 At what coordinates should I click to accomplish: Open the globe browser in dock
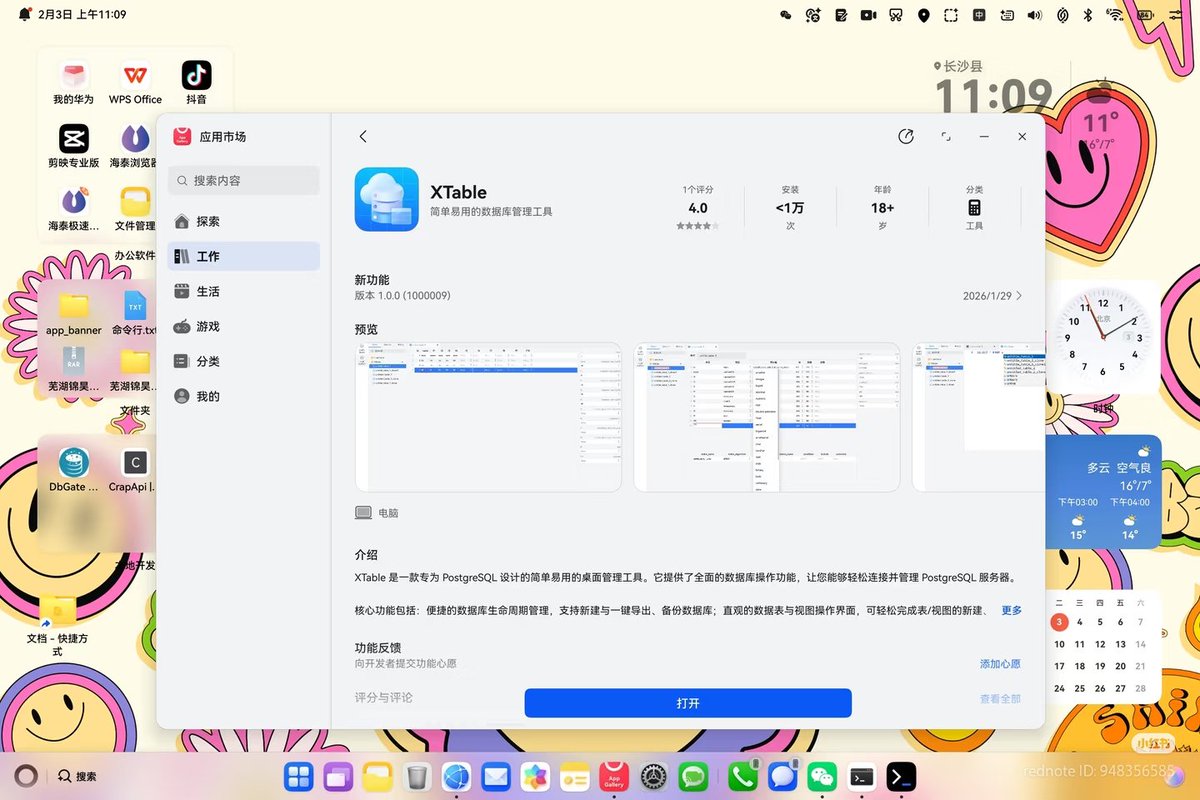(x=456, y=775)
